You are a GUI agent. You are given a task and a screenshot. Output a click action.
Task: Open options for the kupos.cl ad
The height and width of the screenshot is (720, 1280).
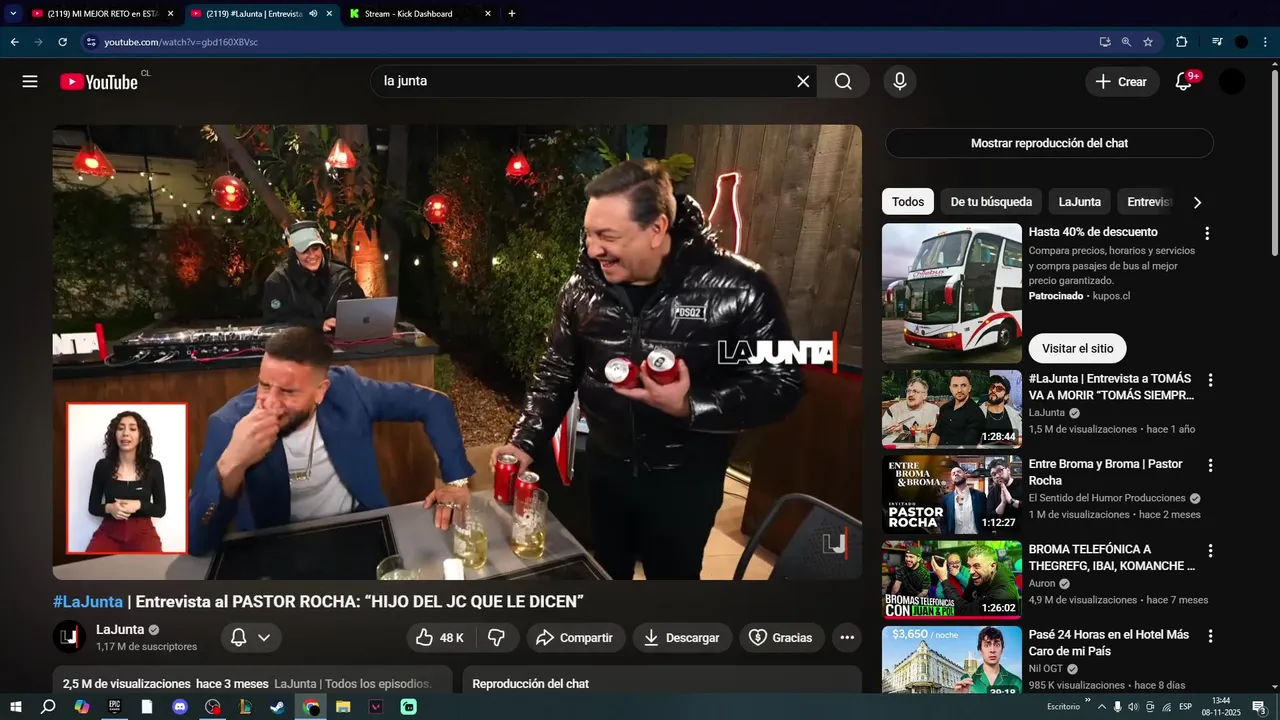click(1207, 234)
